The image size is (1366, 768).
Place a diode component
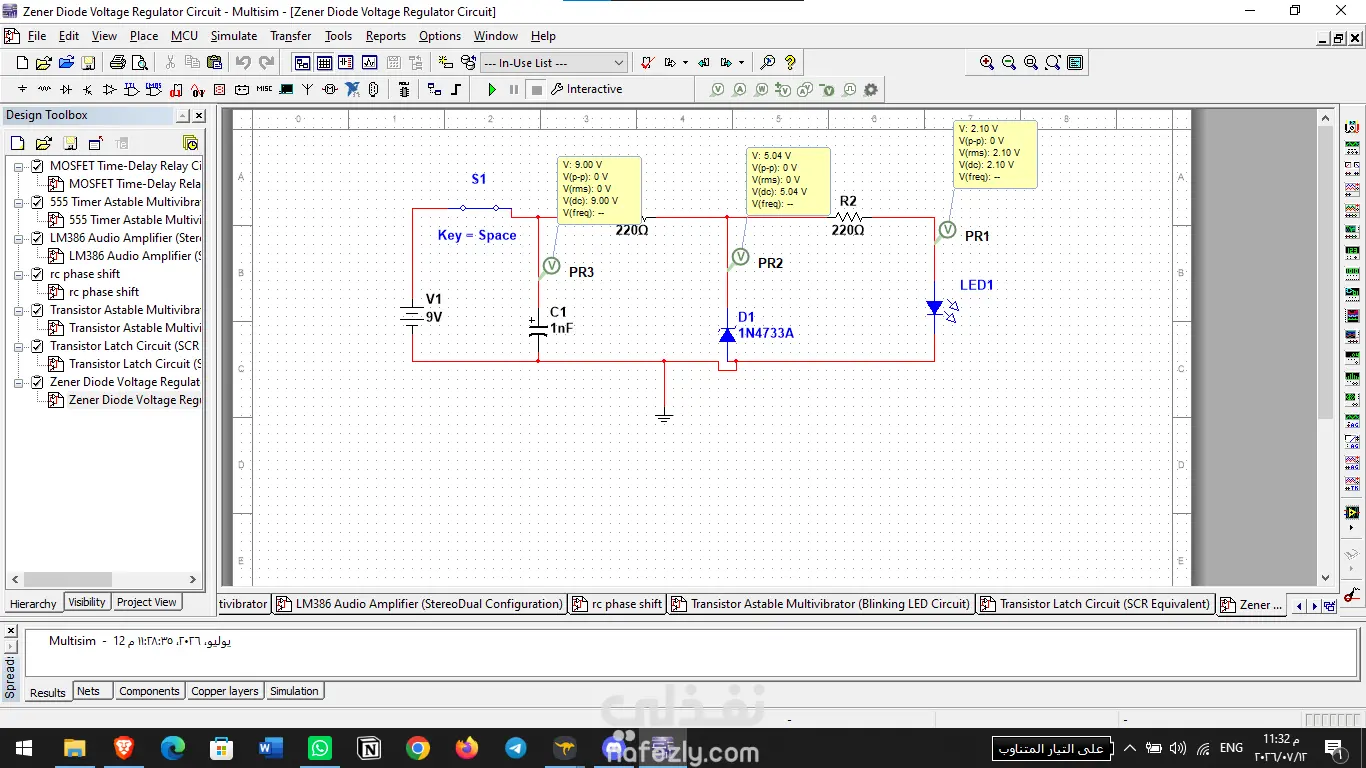tap(66, 89)
